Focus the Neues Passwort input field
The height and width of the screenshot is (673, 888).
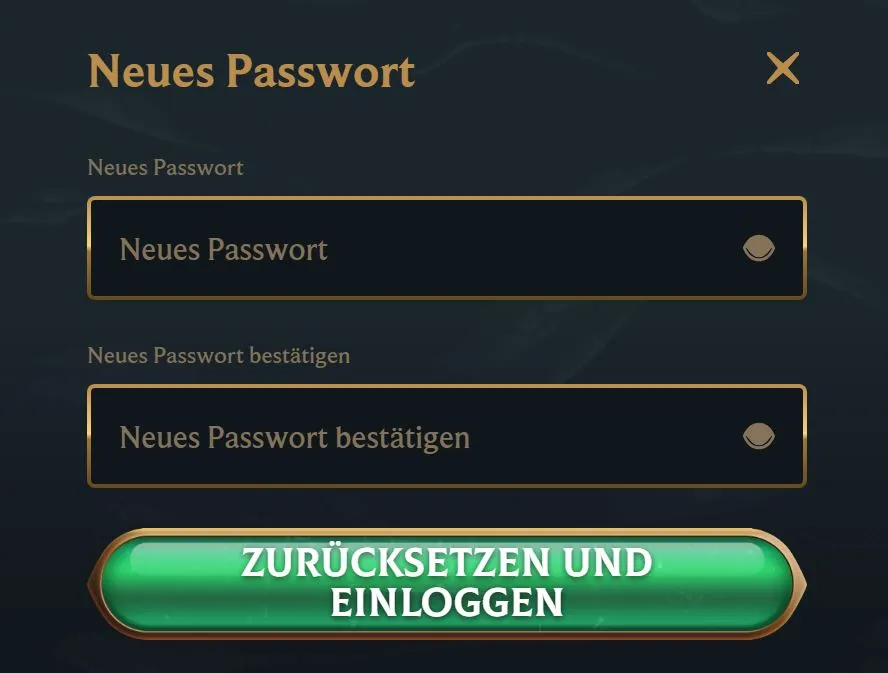pos(447,248)
